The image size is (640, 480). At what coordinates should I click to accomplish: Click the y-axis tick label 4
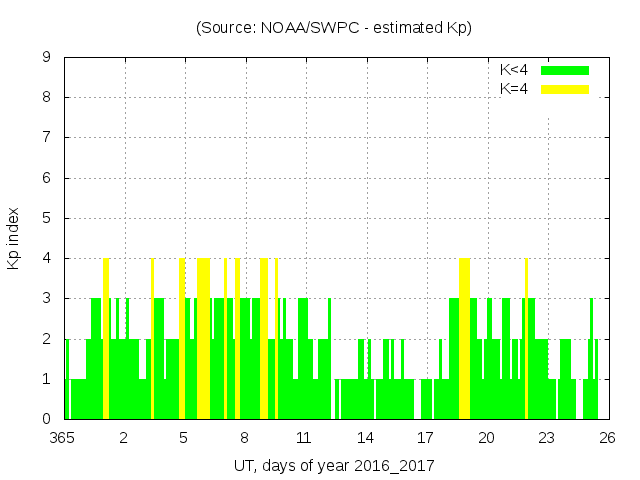(47, 258)
